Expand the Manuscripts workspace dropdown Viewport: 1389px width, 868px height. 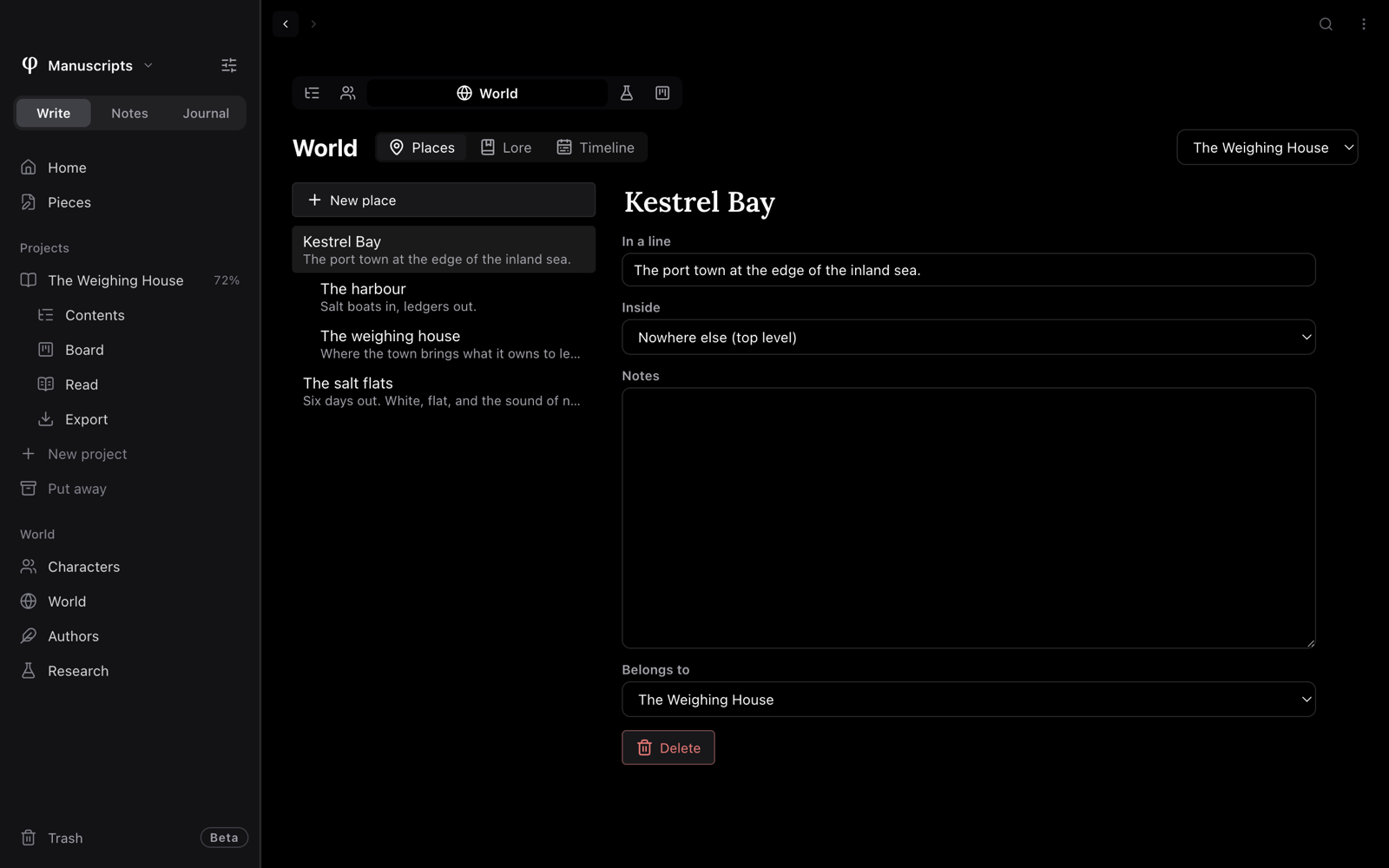point(87,65)
